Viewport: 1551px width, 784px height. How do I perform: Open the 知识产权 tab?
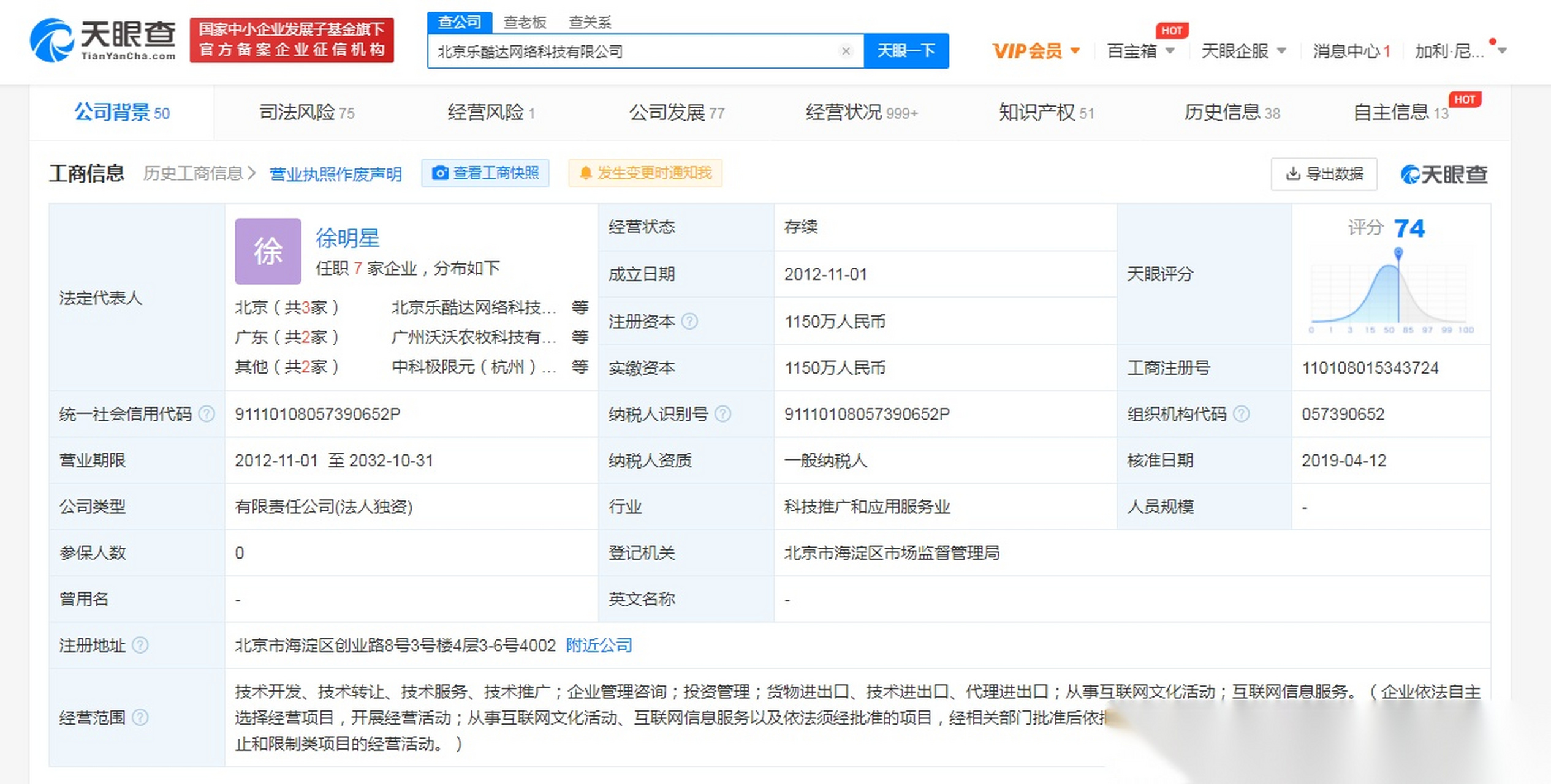coord(1046,113)
